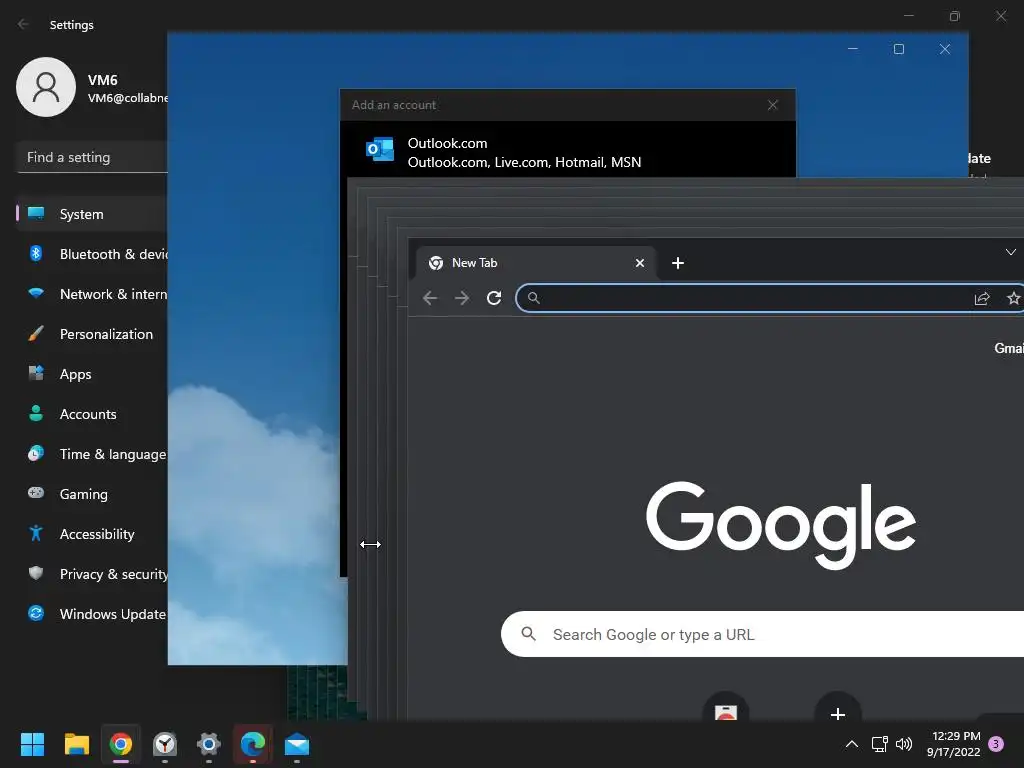
Task: Click the sync icon beside Windows Update
Action: click(x=36, y=613)
